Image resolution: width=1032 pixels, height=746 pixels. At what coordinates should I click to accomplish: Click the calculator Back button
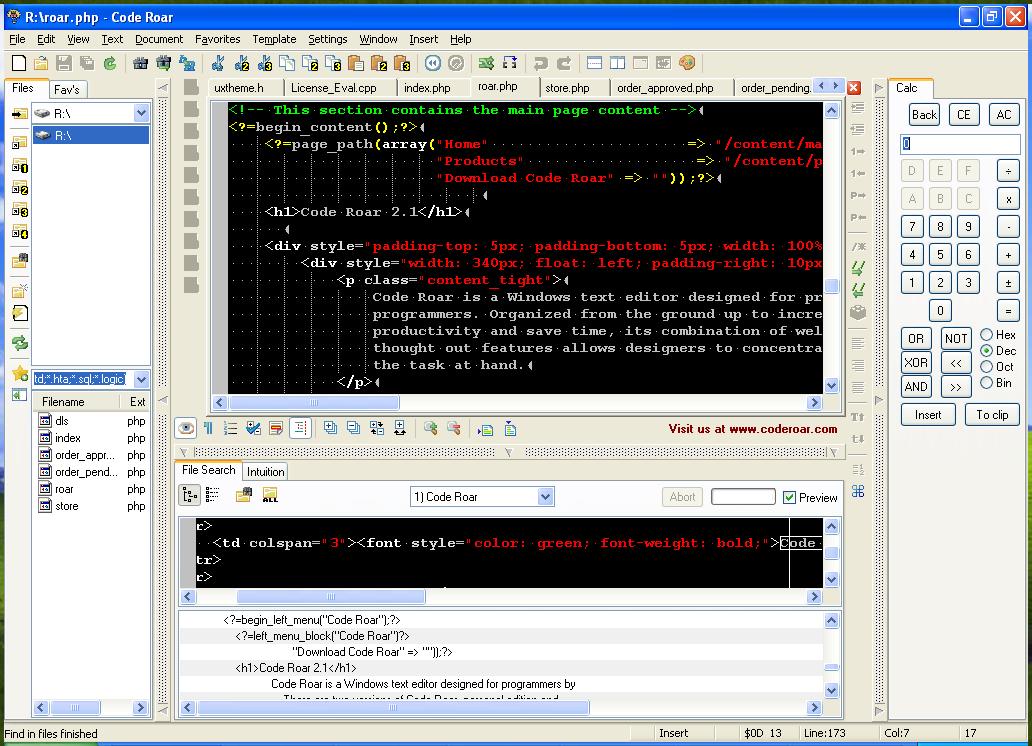[x=924, y=115]
